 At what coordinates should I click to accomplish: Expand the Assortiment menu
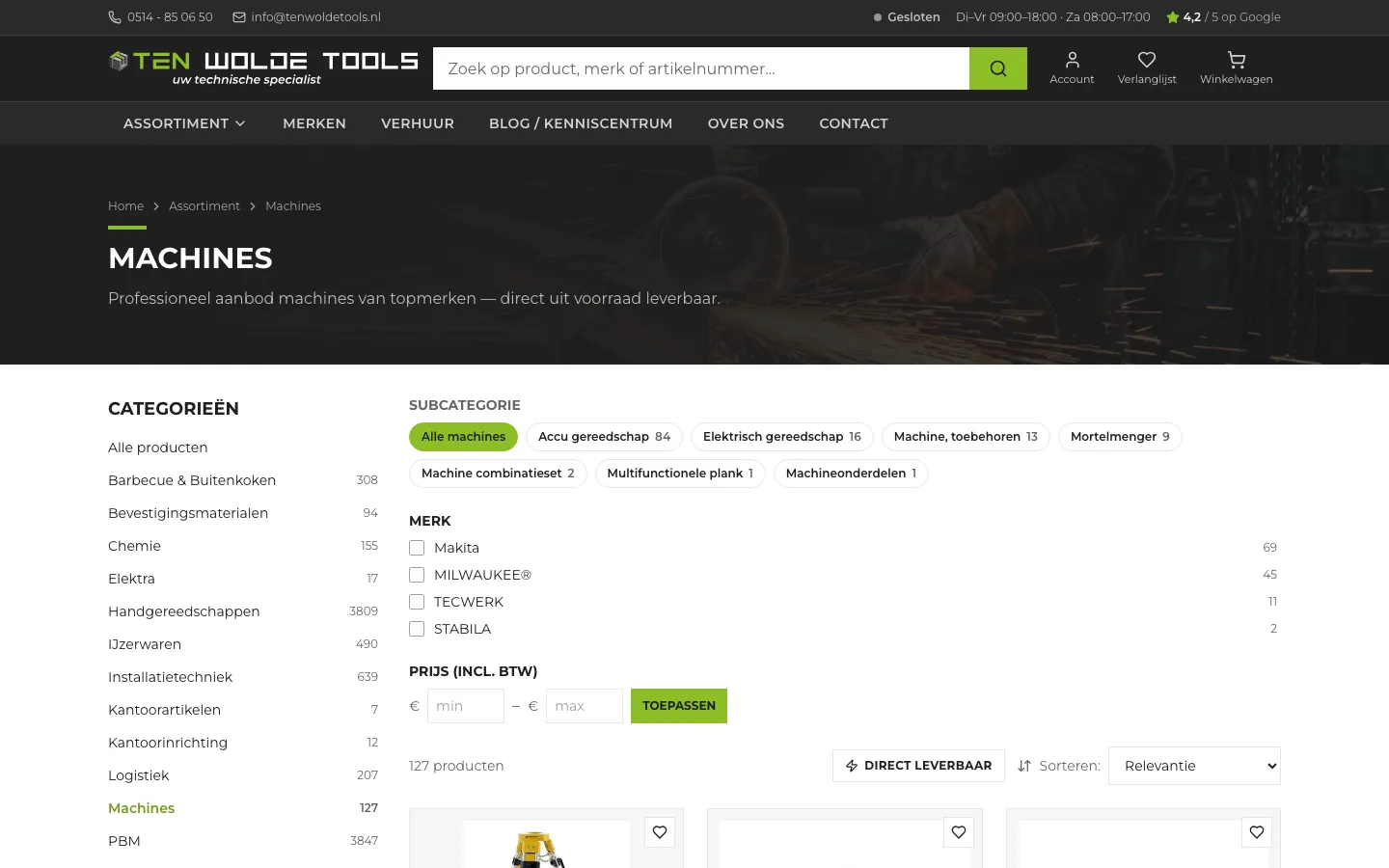(x=184, y=123)
